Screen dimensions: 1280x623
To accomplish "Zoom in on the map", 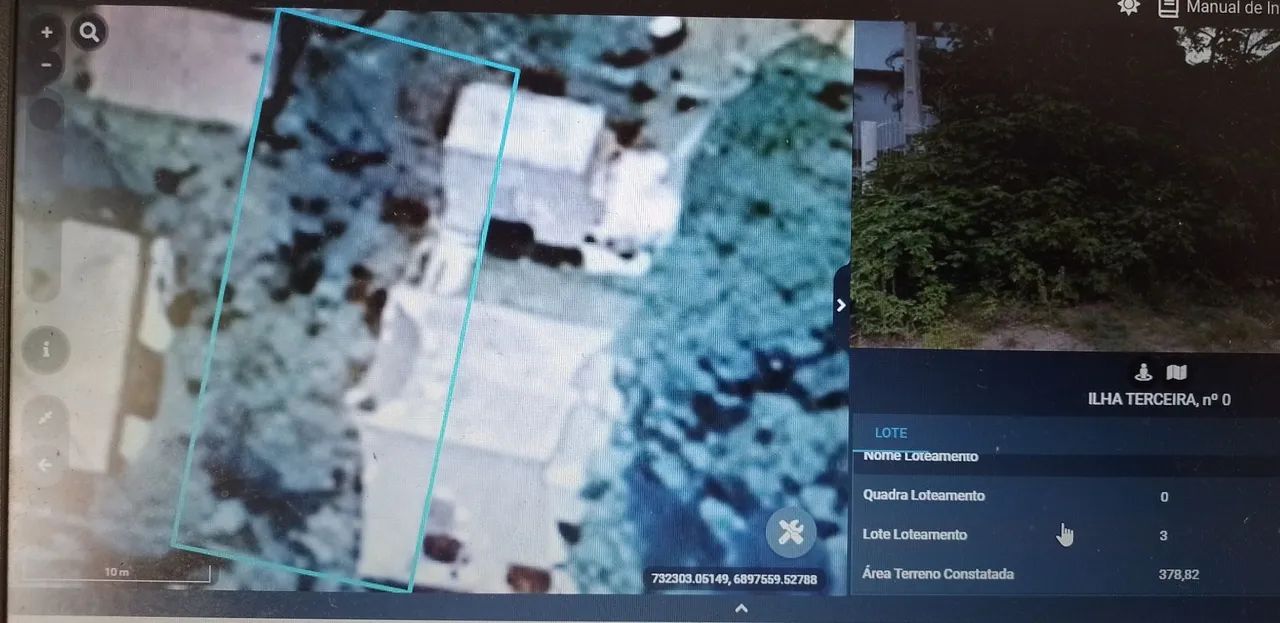I will (x=47, y=32).
